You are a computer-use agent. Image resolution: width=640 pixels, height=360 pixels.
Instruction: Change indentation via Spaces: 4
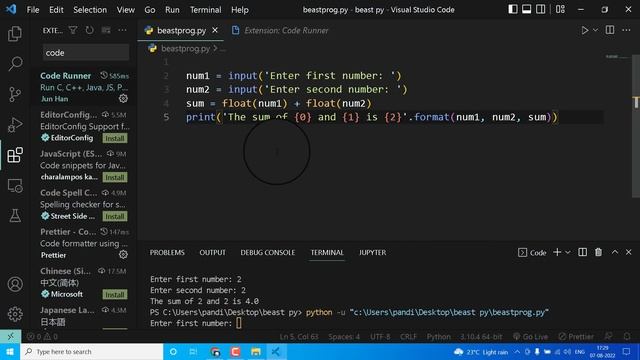click(344, 337)
